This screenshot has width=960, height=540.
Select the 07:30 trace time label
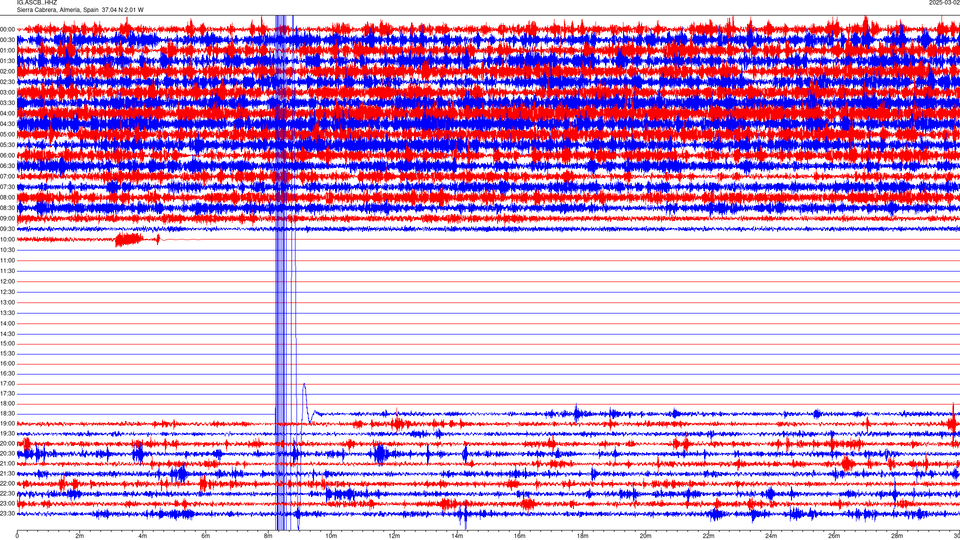tap(7, 187)
